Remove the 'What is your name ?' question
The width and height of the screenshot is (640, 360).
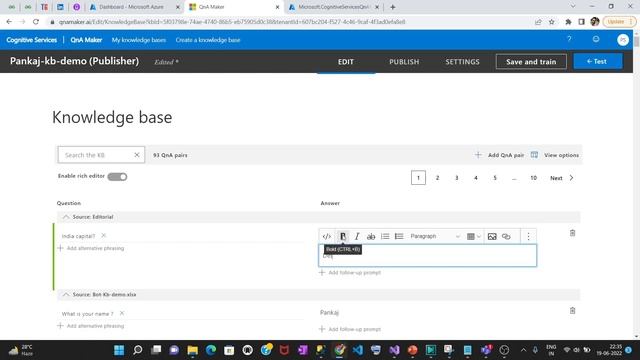click(x=122, y=313)
